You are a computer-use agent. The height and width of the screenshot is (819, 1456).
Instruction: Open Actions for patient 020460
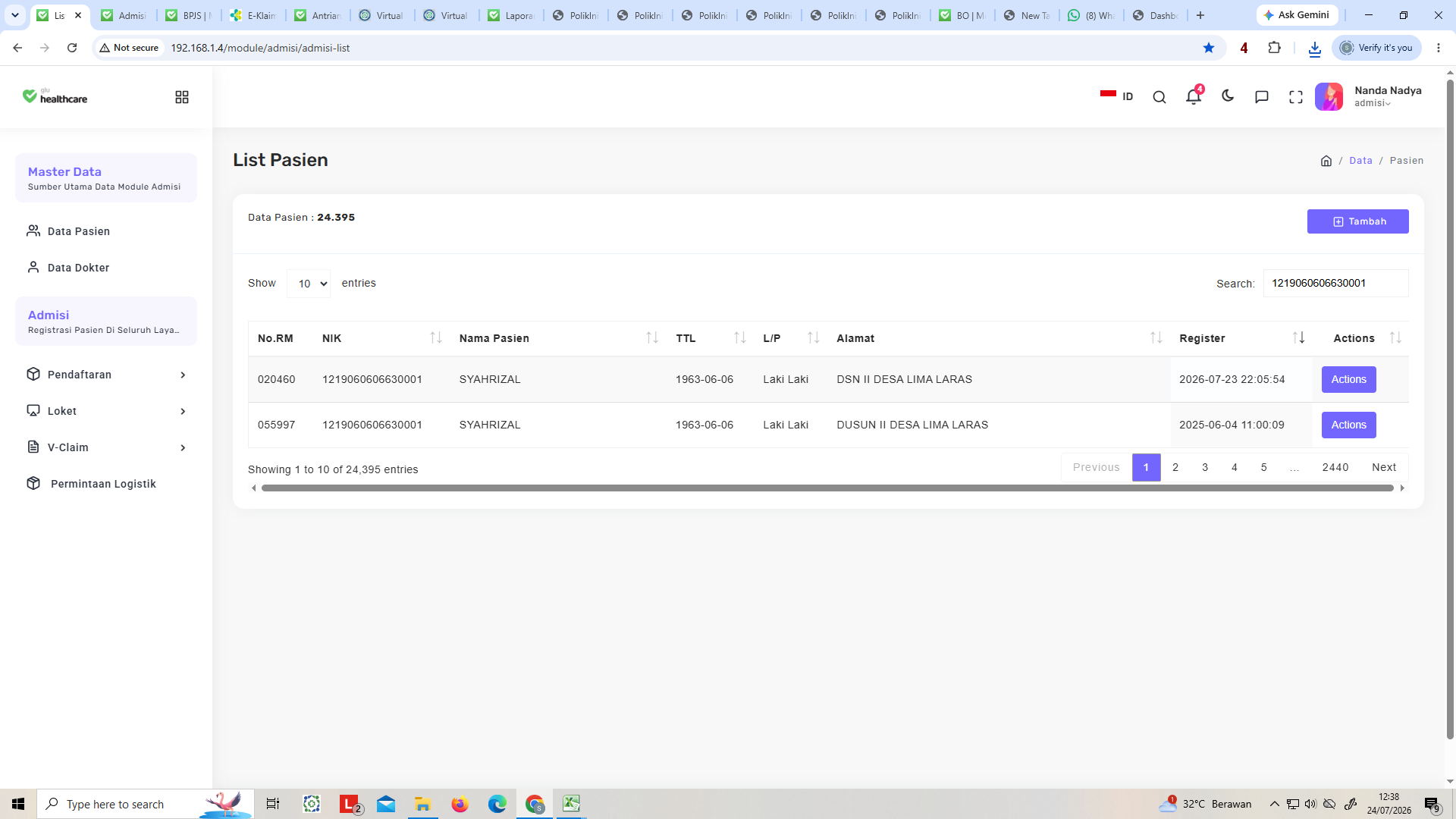coord(1348,379)
